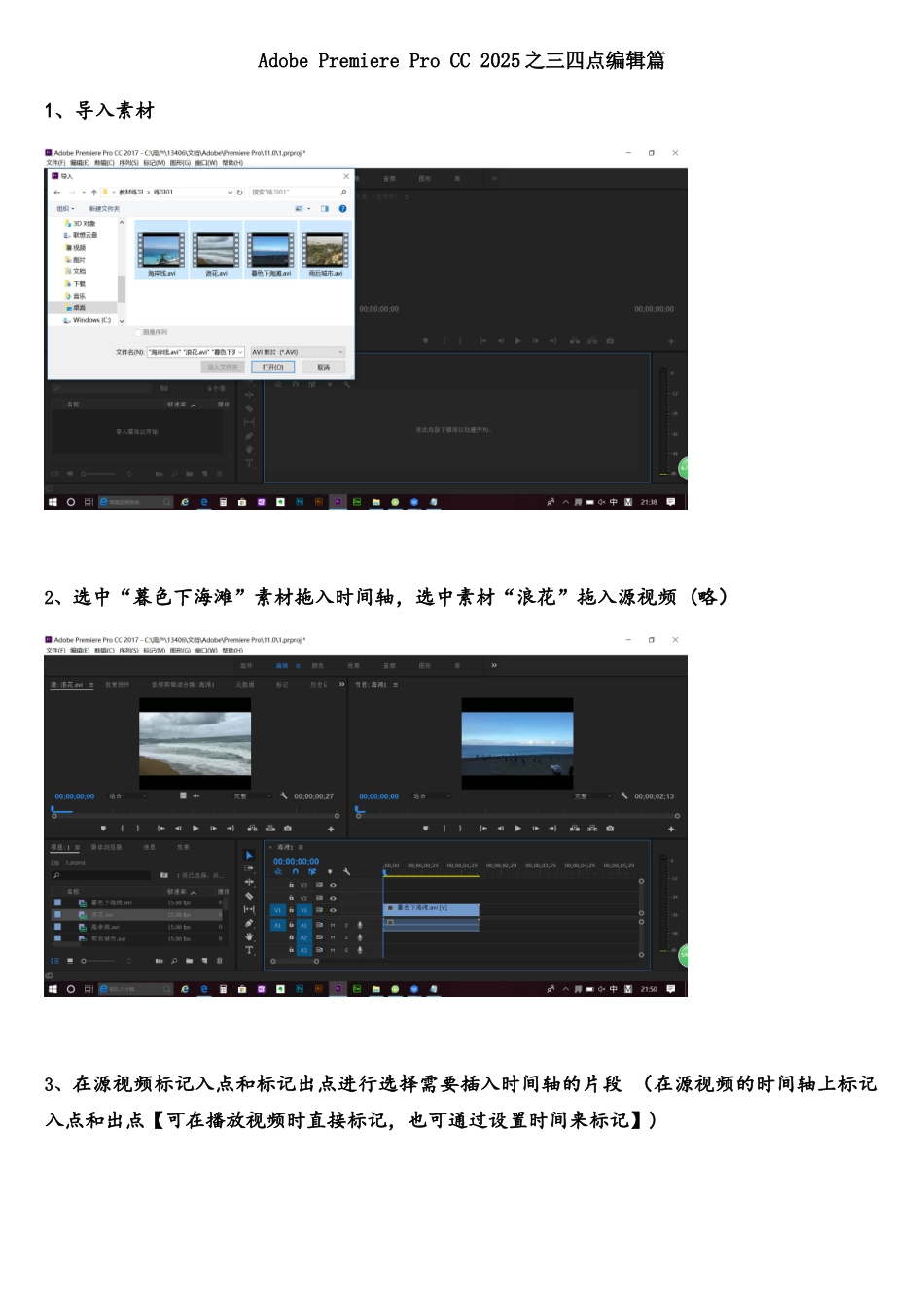The image size is (924, 1307).
Task: Mute audio track A1
Action: click(x=333, y=925)
